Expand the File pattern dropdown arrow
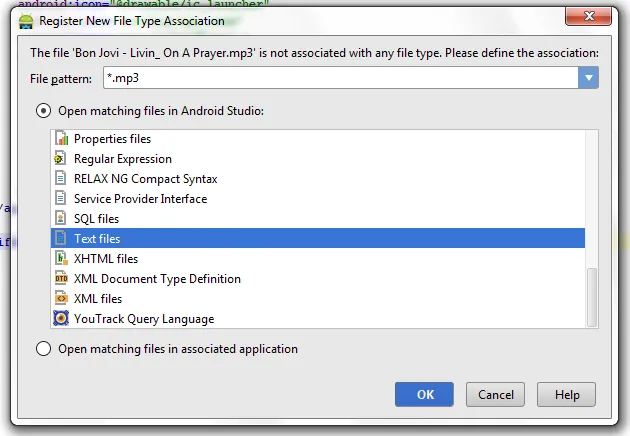This screenshot has height=436, width=630. click(x=589, y=78)
